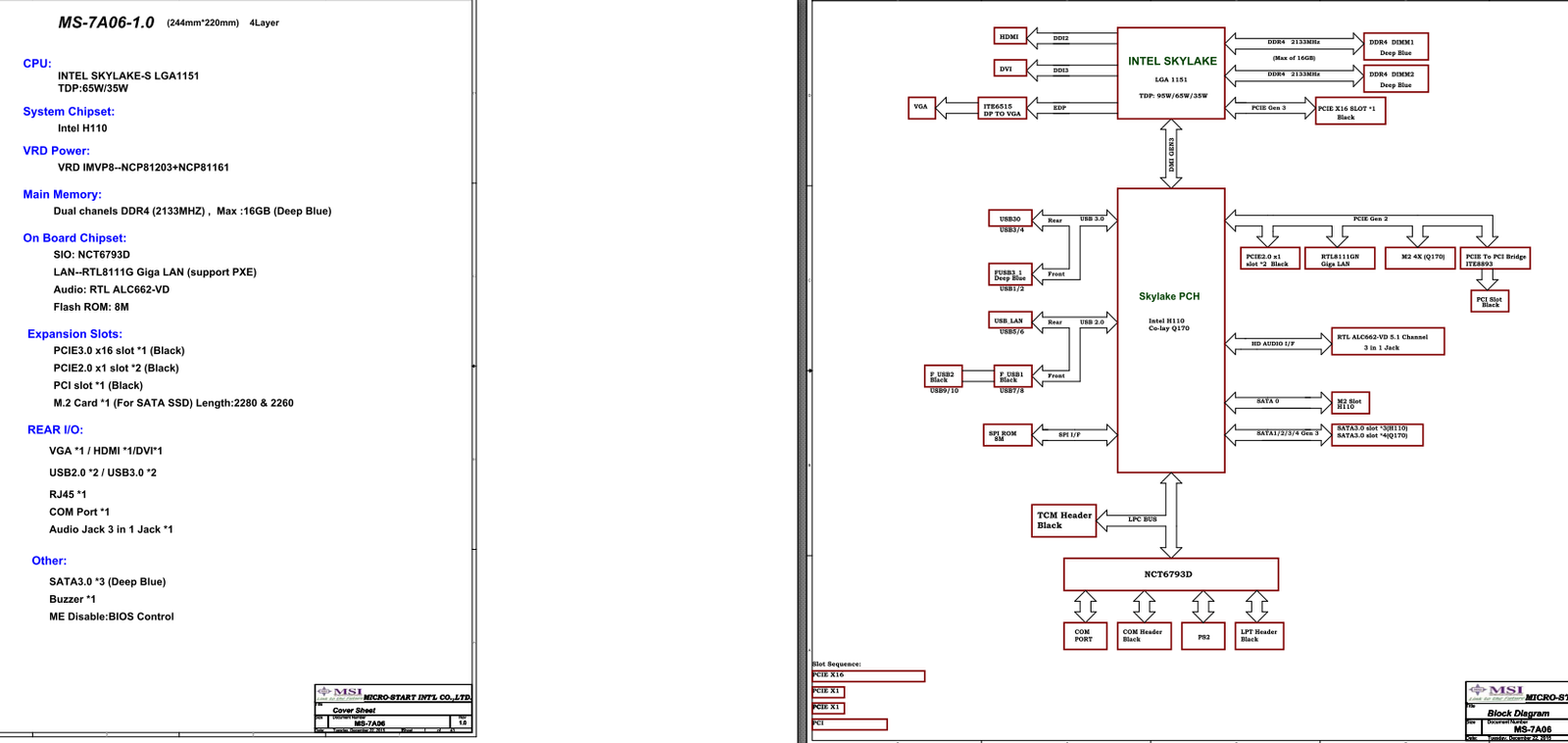Select the 'Expansion Slots:' heading
The image size is (1568, 743).
tap(74, 334)
